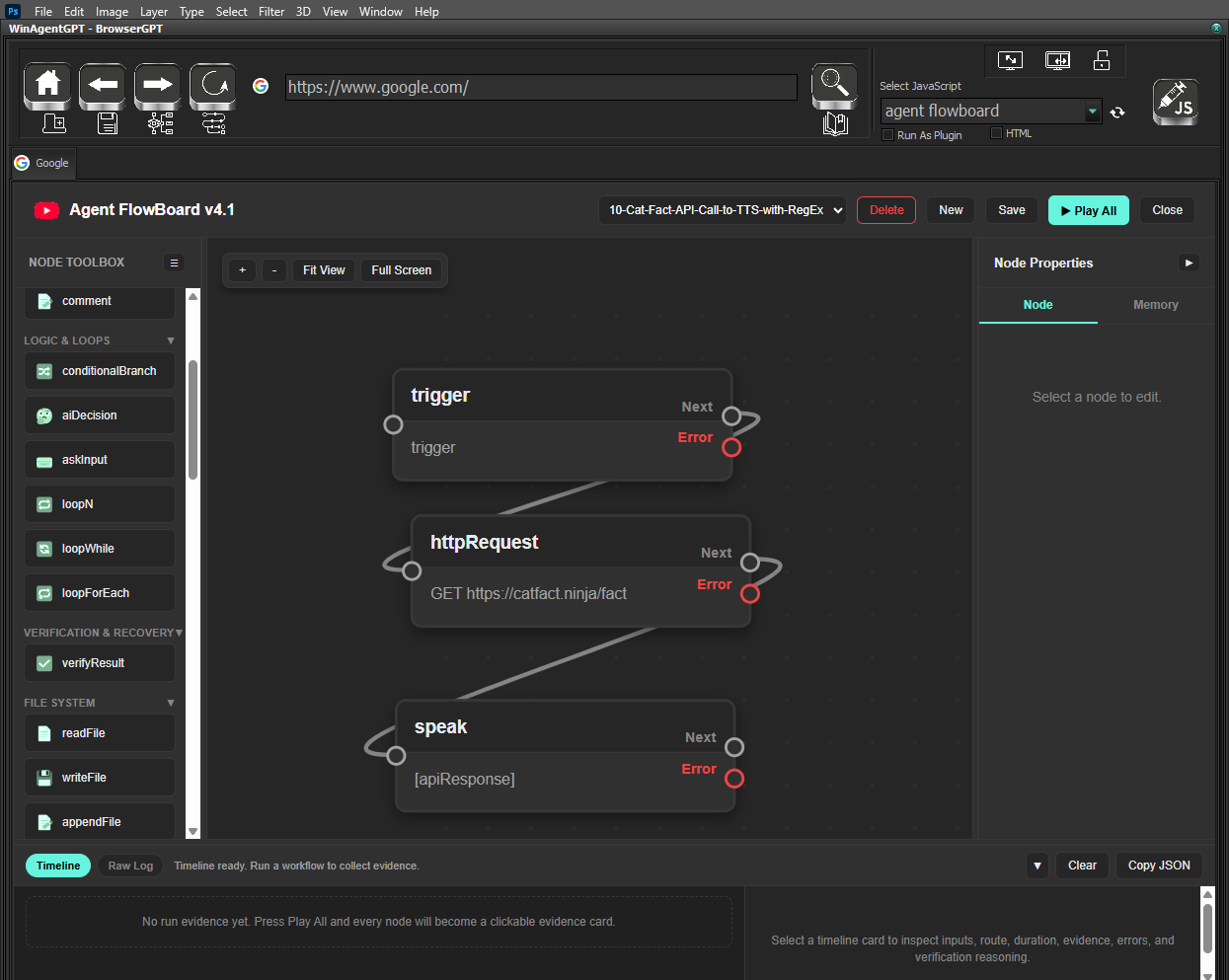Add a loopForEach node
1229x980 pixels.
(x=100, y=593)
